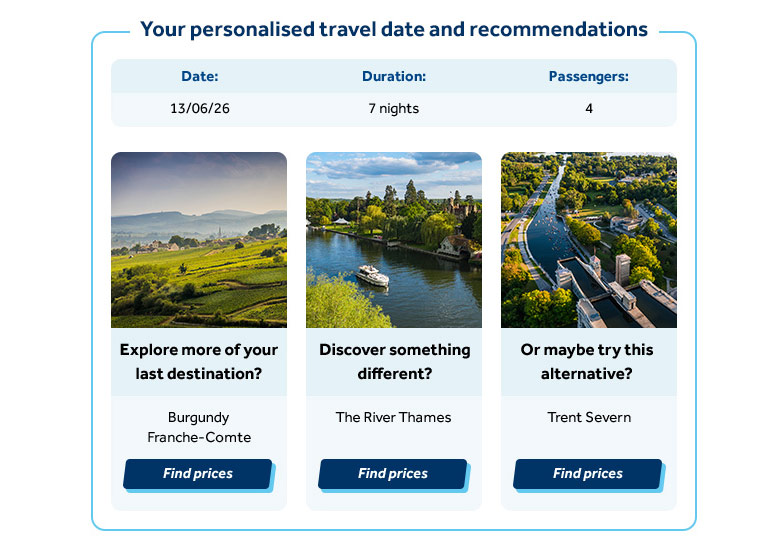The width and height of the screenshot is (780, 544).
Task: Select the passengers count of 4
Action: click(589, 108)
